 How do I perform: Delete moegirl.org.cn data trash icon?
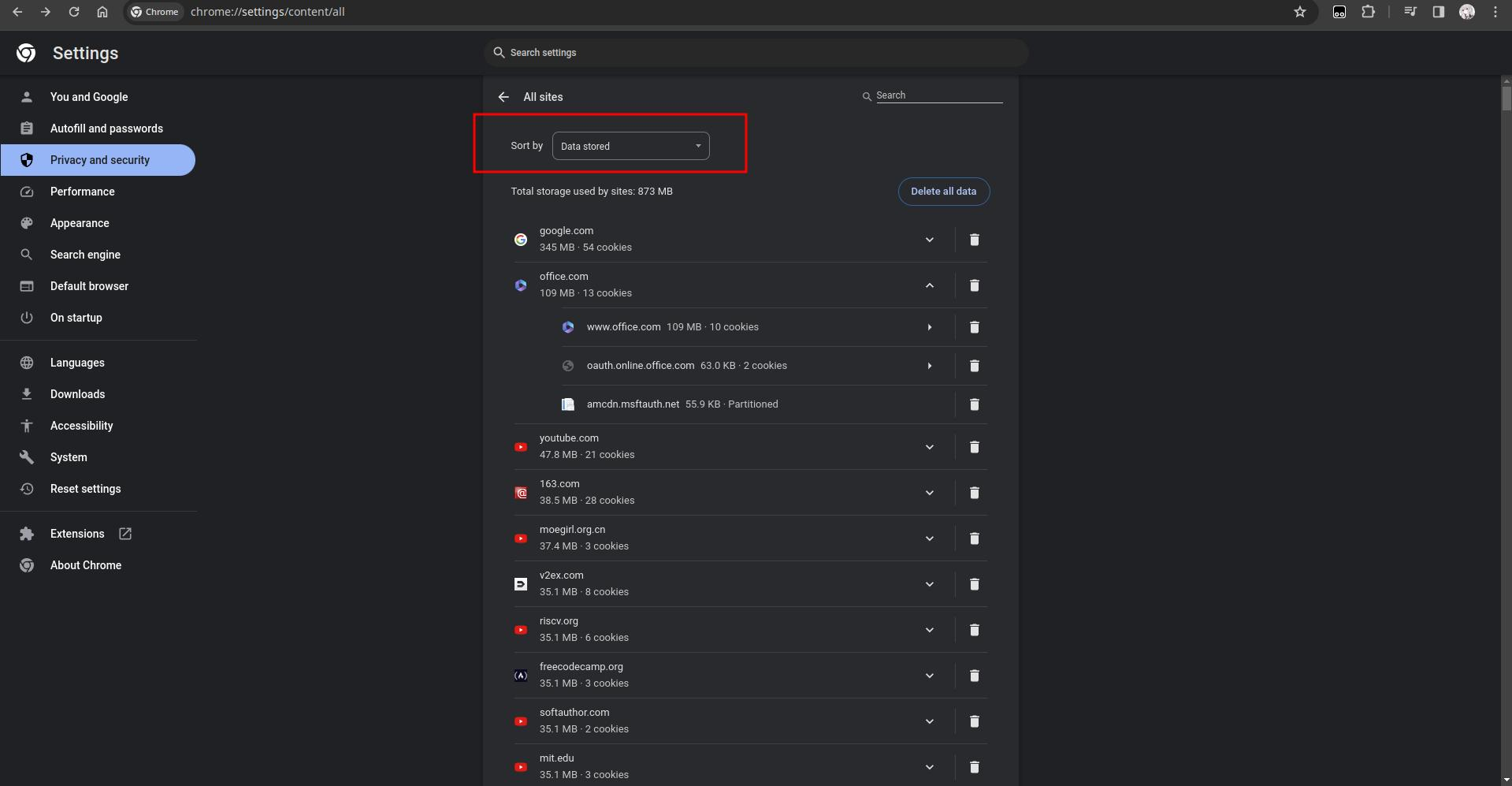click(975, 538)
